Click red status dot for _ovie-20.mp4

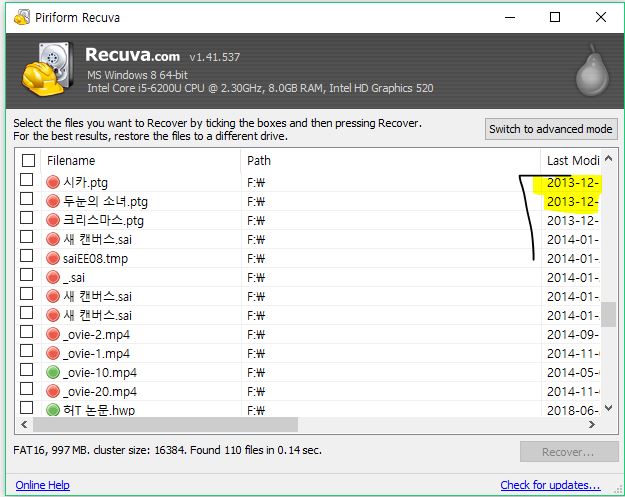pos(53,391)
